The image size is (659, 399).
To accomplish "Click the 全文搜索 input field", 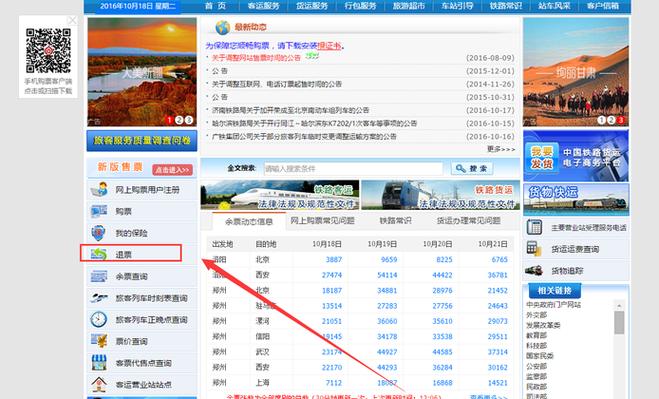I will pos(353,169).
